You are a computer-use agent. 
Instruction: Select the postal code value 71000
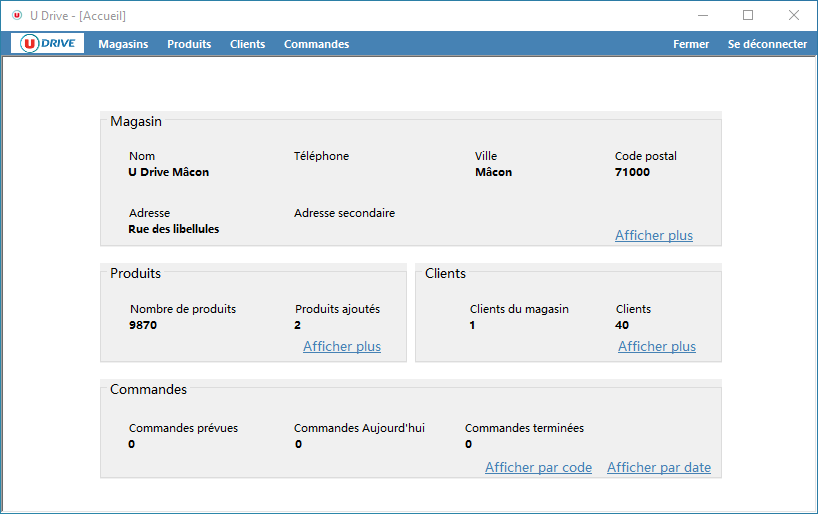click(x=632, y=172)
